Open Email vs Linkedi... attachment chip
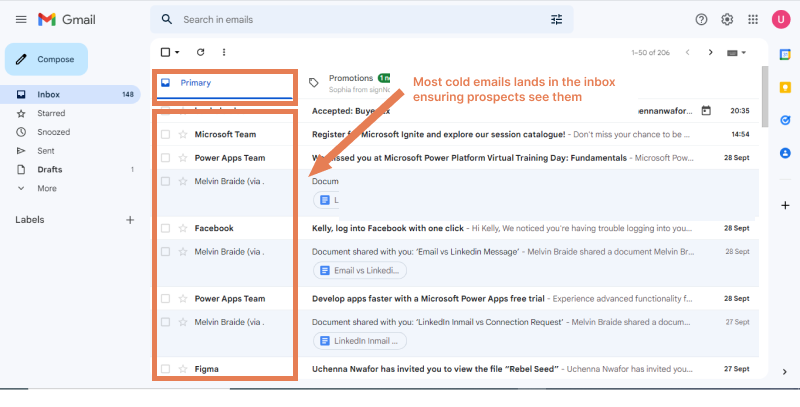 click(360, 271)
